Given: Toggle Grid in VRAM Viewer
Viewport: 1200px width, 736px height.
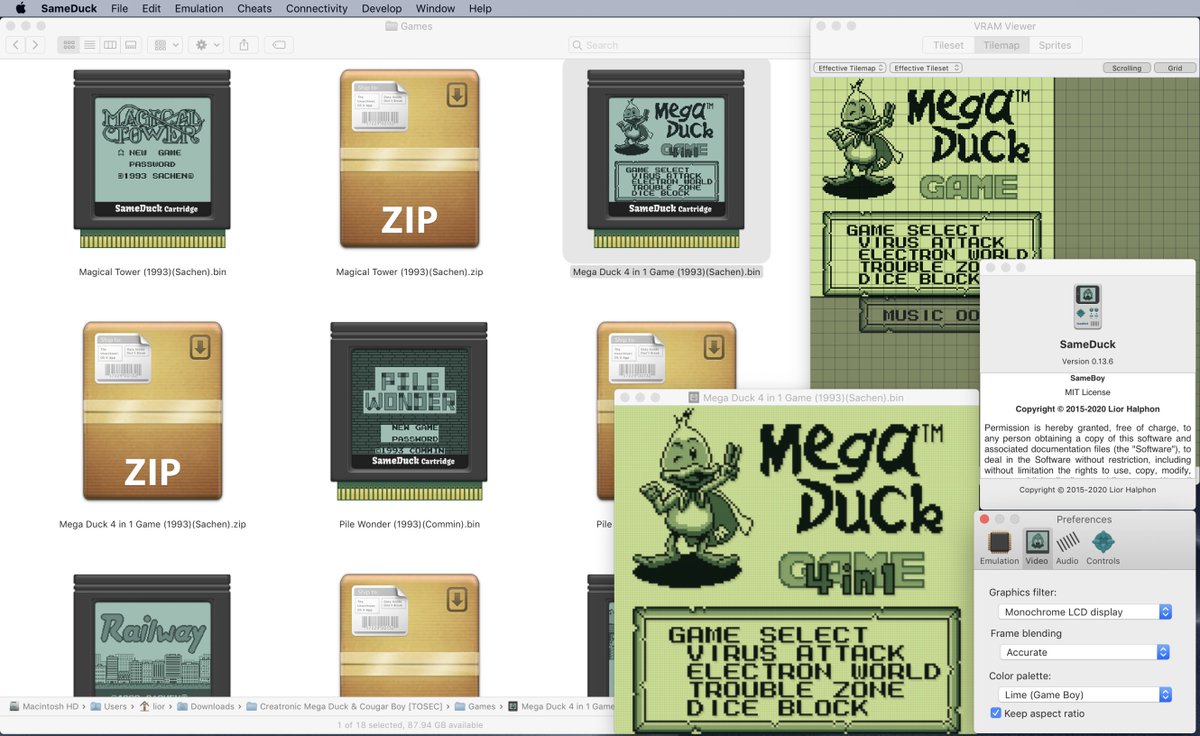Looking at the screenshot, I should tap(1174, 68).
